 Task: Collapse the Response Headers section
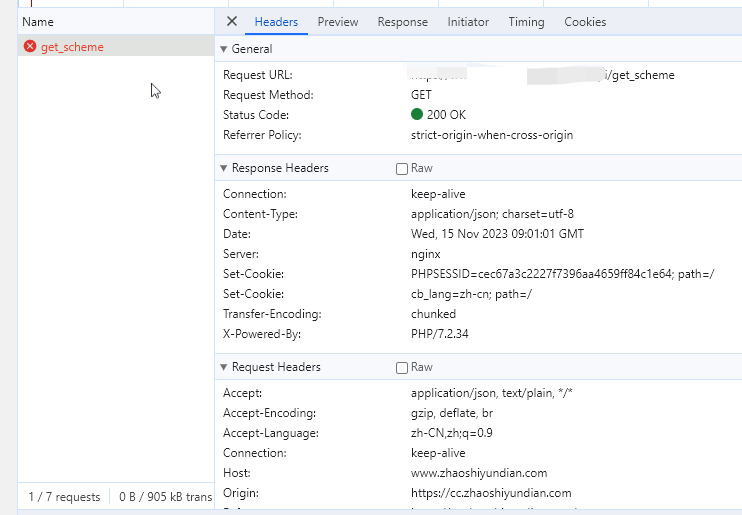click(x=224, y=168)
